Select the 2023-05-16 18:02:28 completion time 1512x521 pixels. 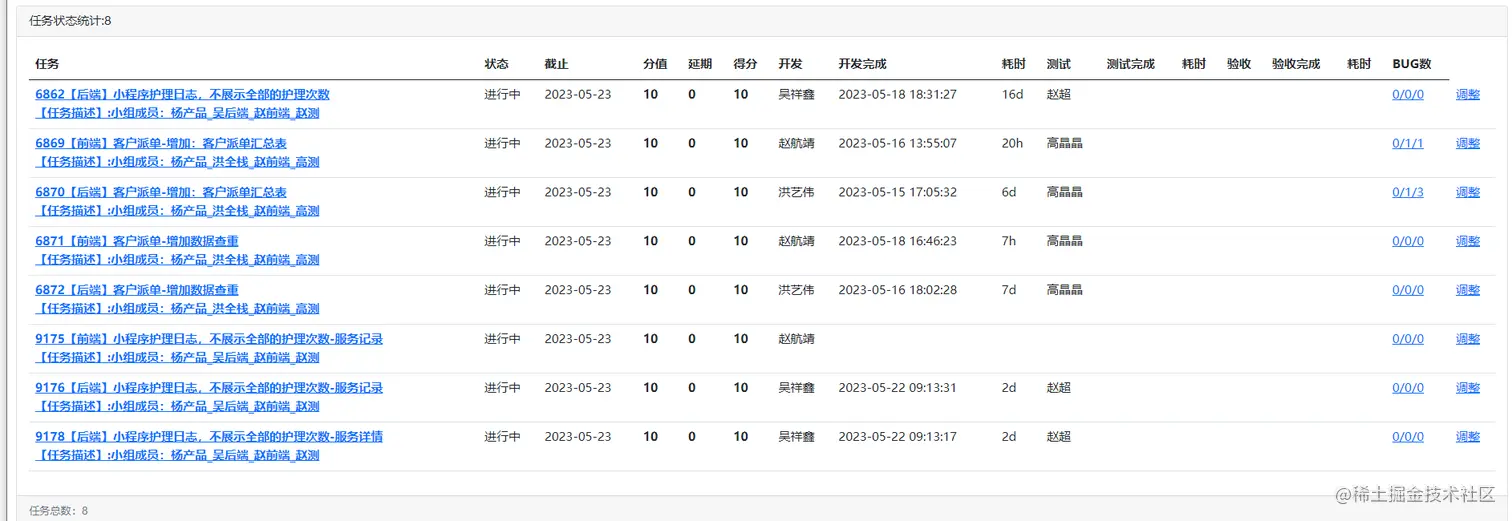point(897,290)
